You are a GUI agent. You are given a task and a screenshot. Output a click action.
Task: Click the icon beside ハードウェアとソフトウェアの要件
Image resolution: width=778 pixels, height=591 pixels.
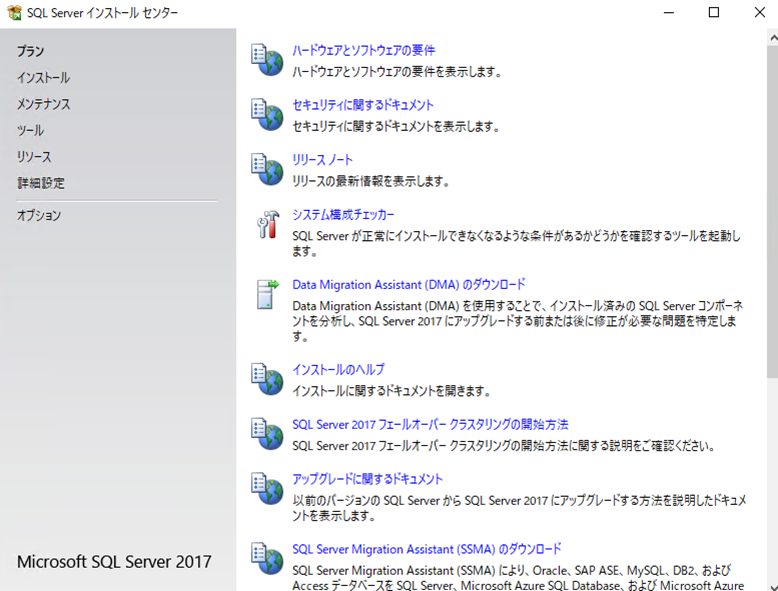(267, 60)
